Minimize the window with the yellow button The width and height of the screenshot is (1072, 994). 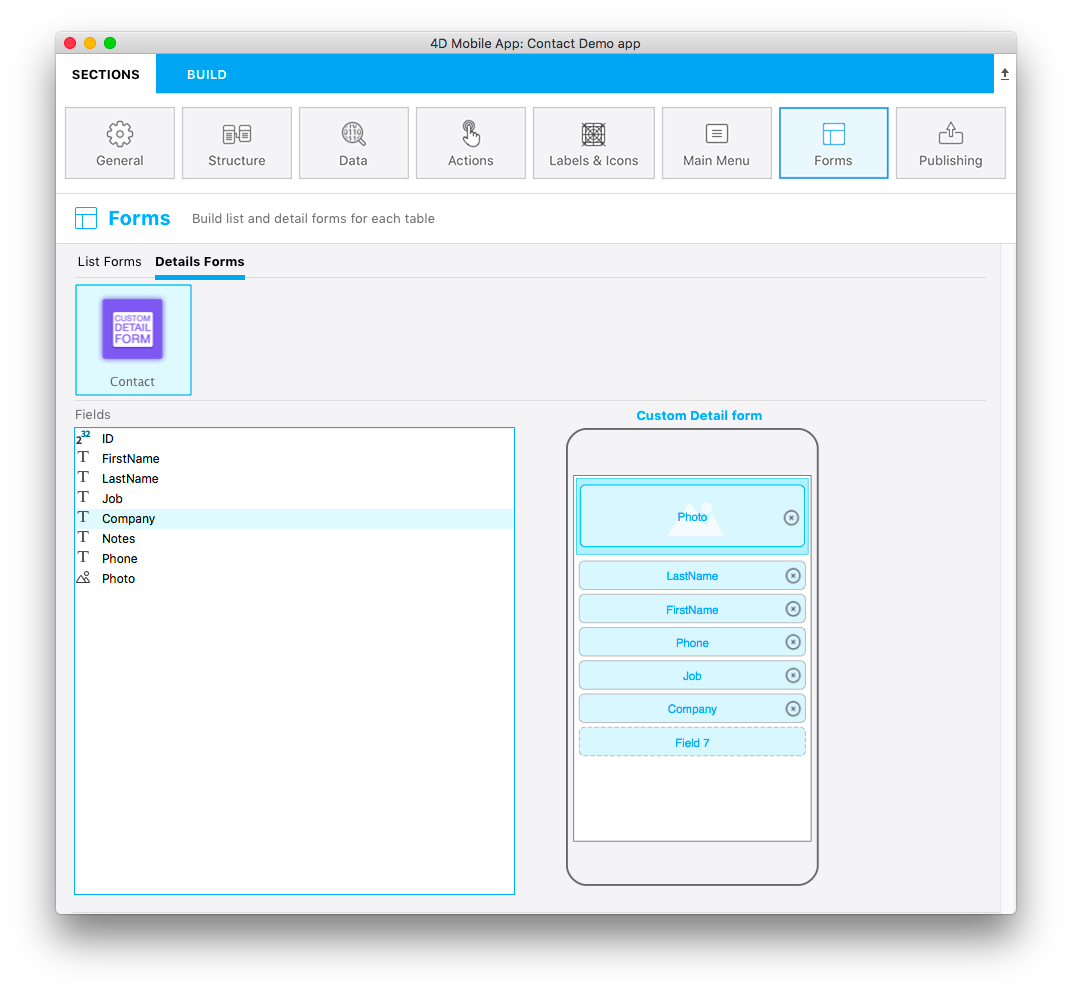(90, 43)
